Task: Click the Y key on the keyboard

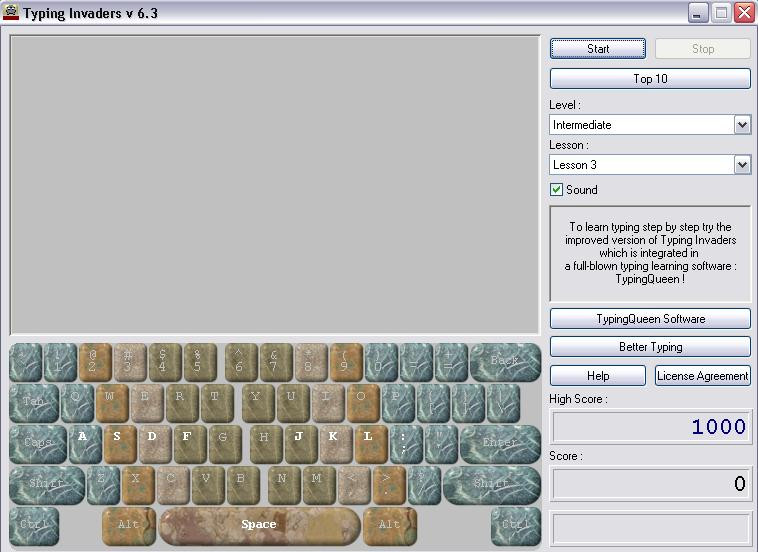Action: [258, 404]
